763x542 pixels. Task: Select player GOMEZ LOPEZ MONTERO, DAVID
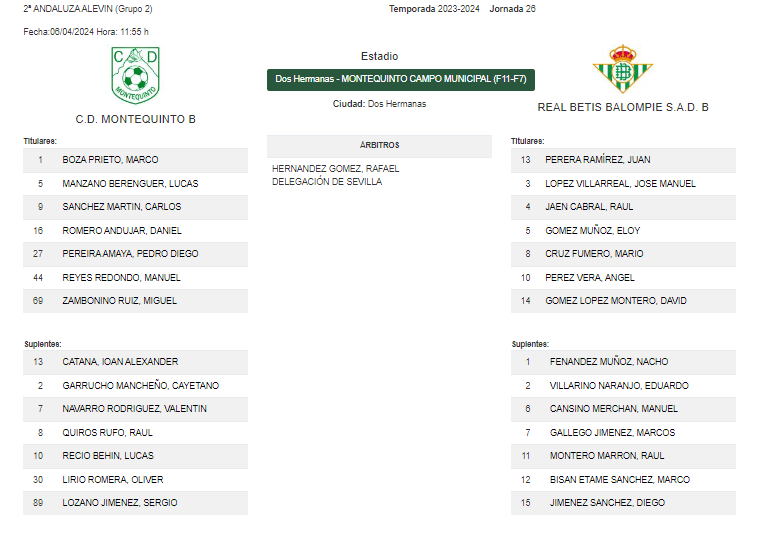point(623,301)
